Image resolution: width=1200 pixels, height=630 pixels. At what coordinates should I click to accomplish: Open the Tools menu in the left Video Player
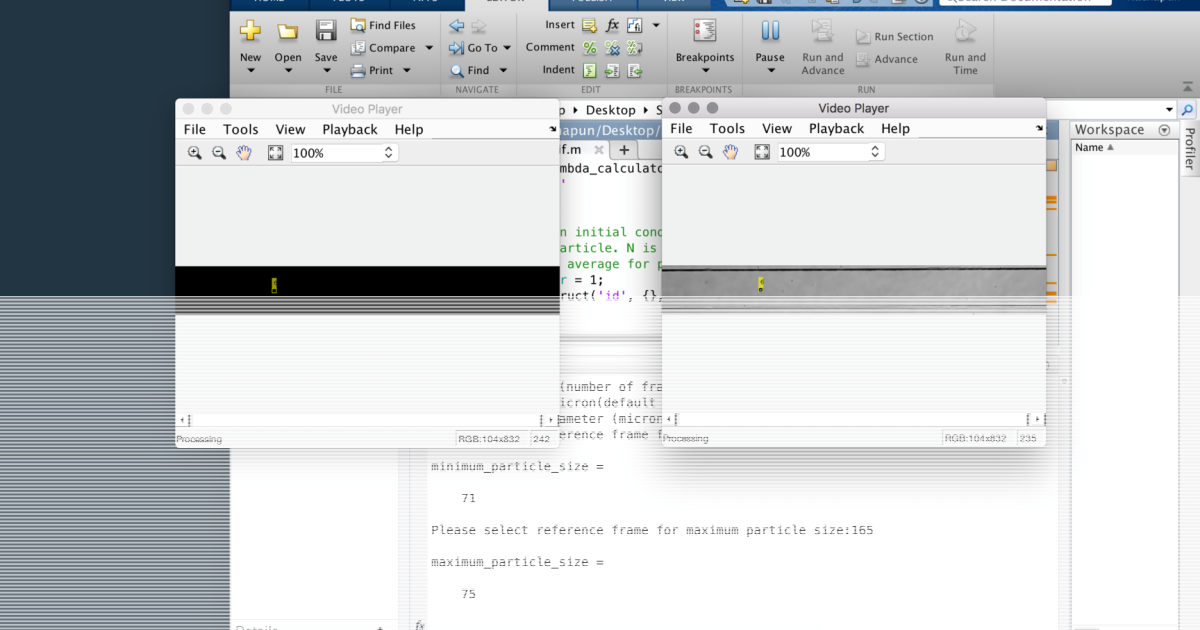pyautogui.click(x=240, y=129)
